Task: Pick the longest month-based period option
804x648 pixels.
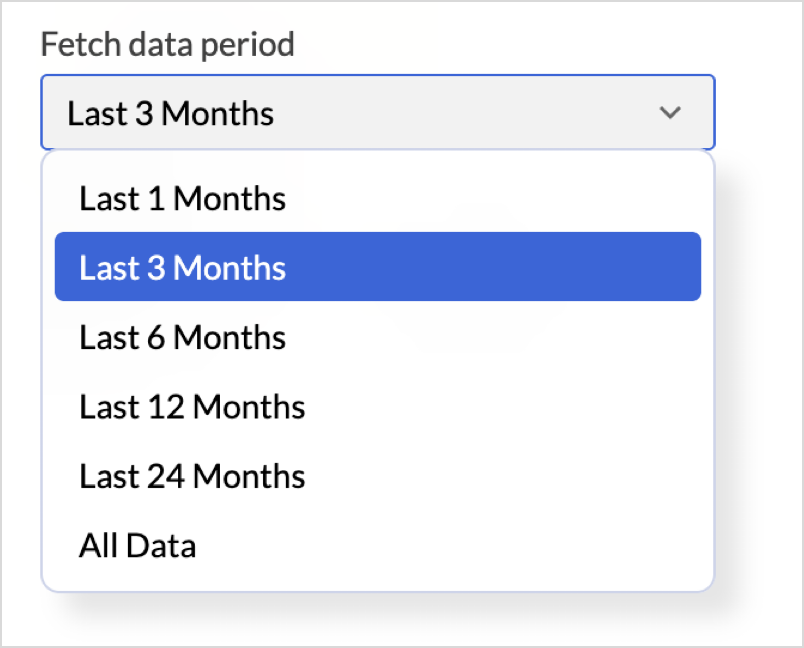Action: (192, 476)
